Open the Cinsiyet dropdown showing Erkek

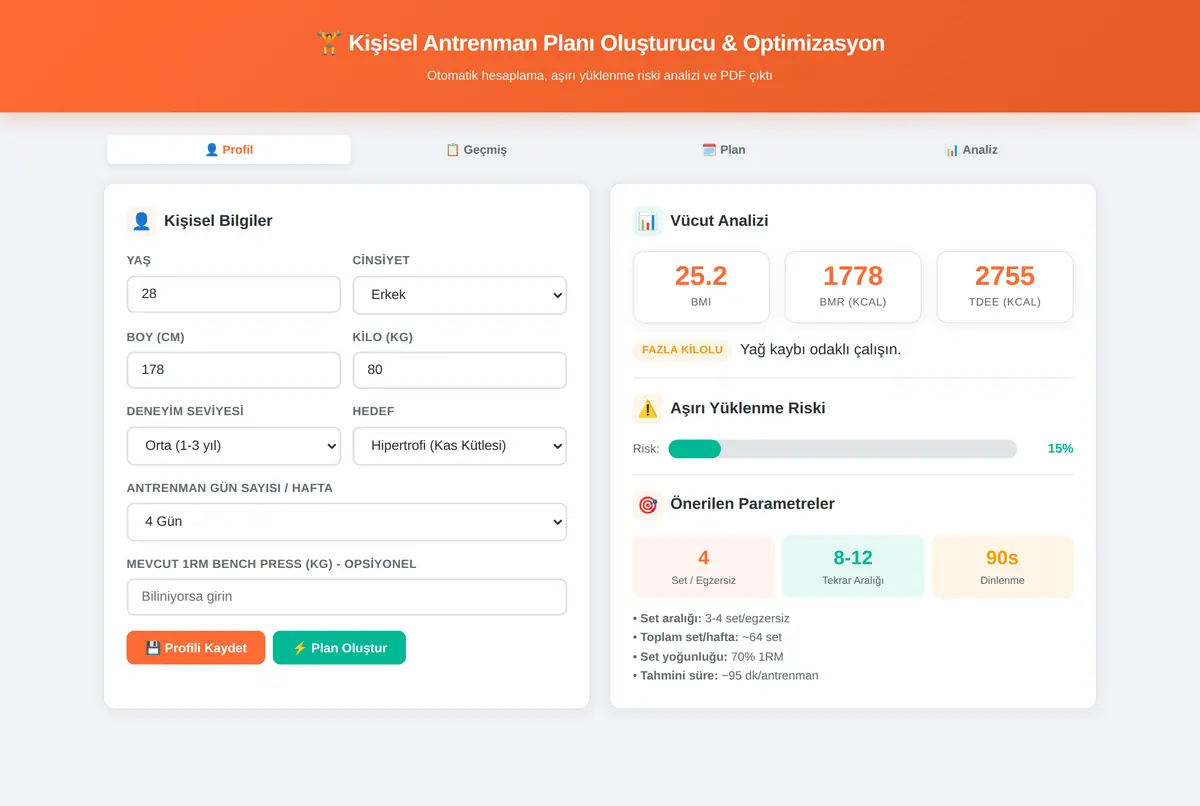pyautogui.click(x=460, y=295)
